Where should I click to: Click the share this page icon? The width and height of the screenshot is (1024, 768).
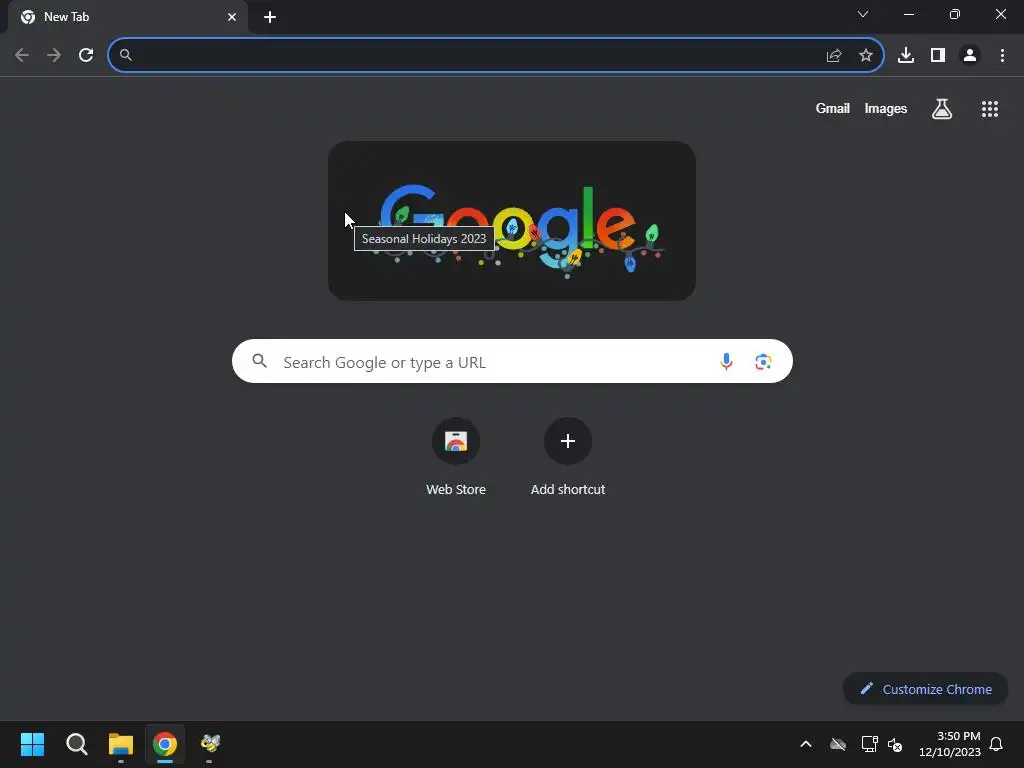[x=834, y=56]
